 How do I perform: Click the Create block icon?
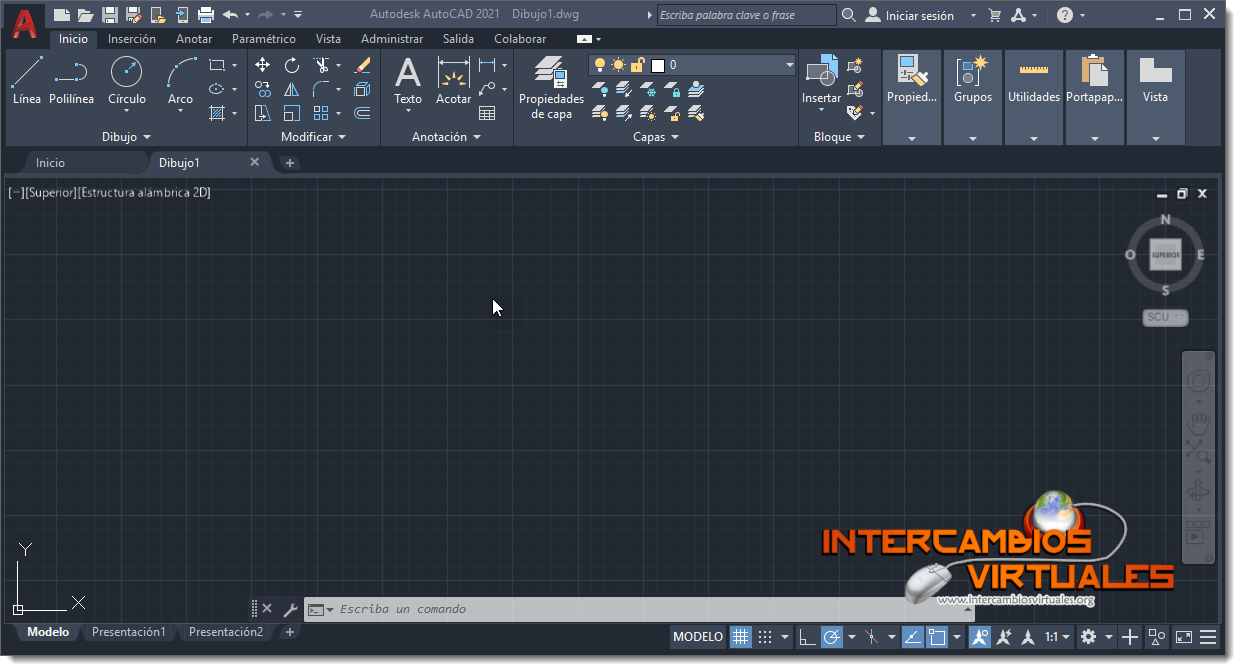(854, 66)
